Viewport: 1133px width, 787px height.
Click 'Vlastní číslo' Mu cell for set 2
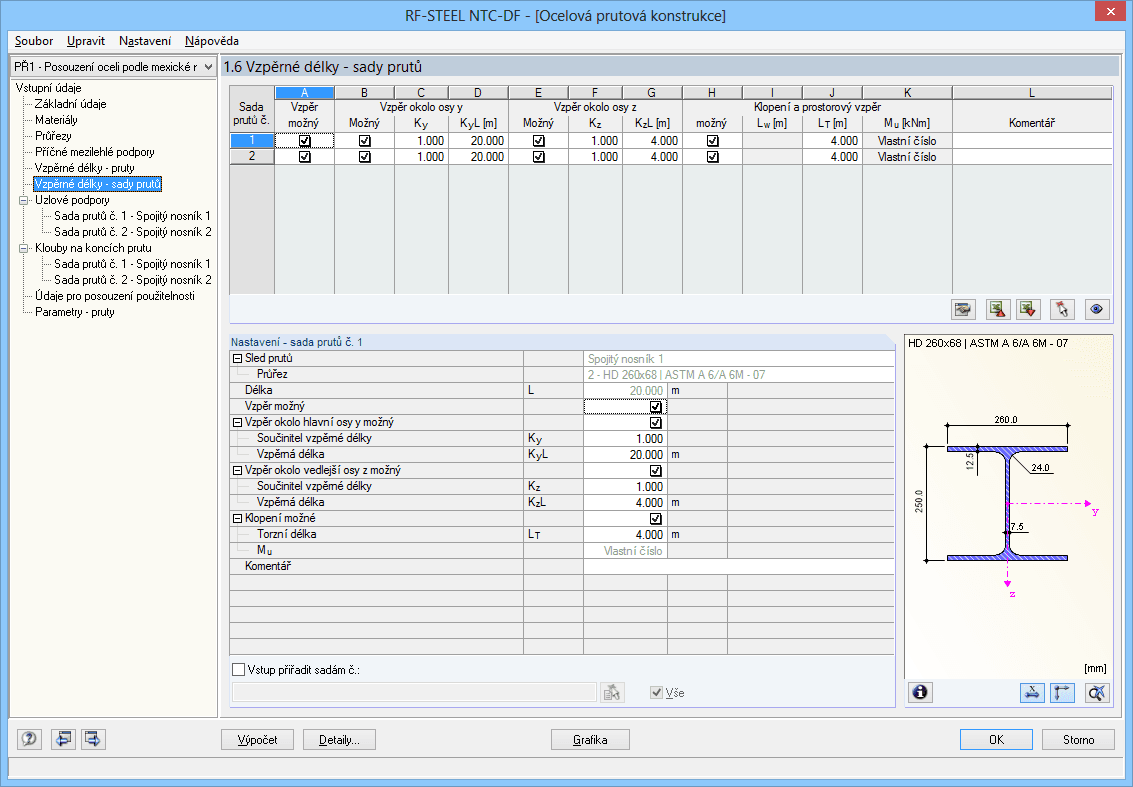pyautogui.click(x=907, y=157)
